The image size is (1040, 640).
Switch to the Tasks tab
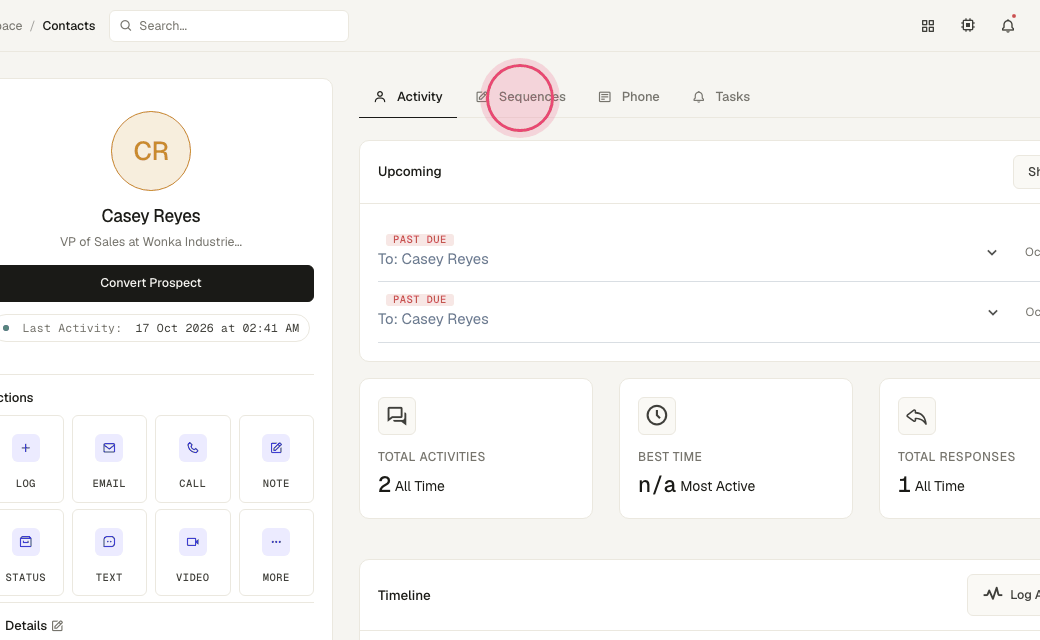tap(721, 97)
